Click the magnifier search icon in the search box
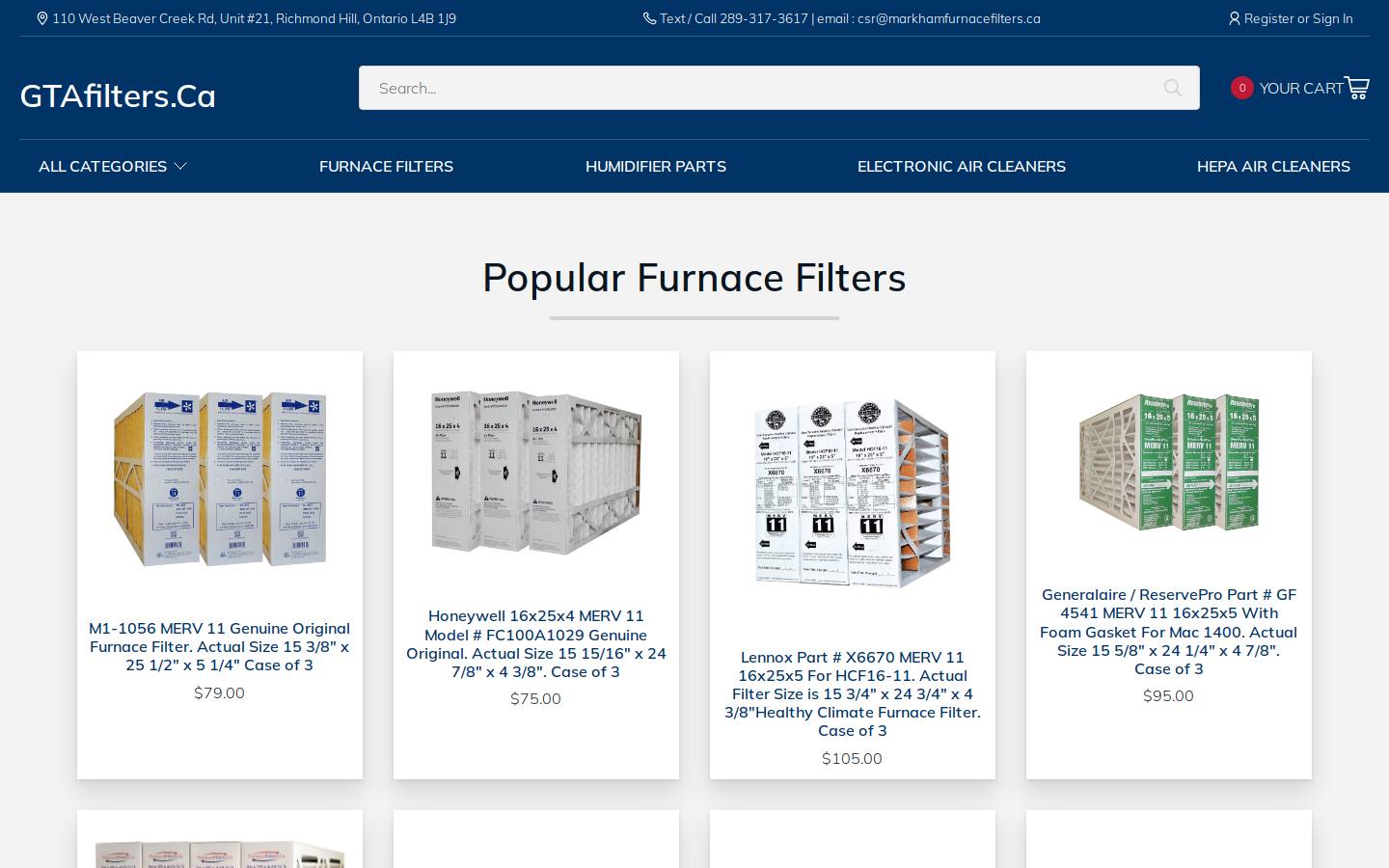Image resolution: width=1389 pixels, height=868 pixels. click(1173, 88)
